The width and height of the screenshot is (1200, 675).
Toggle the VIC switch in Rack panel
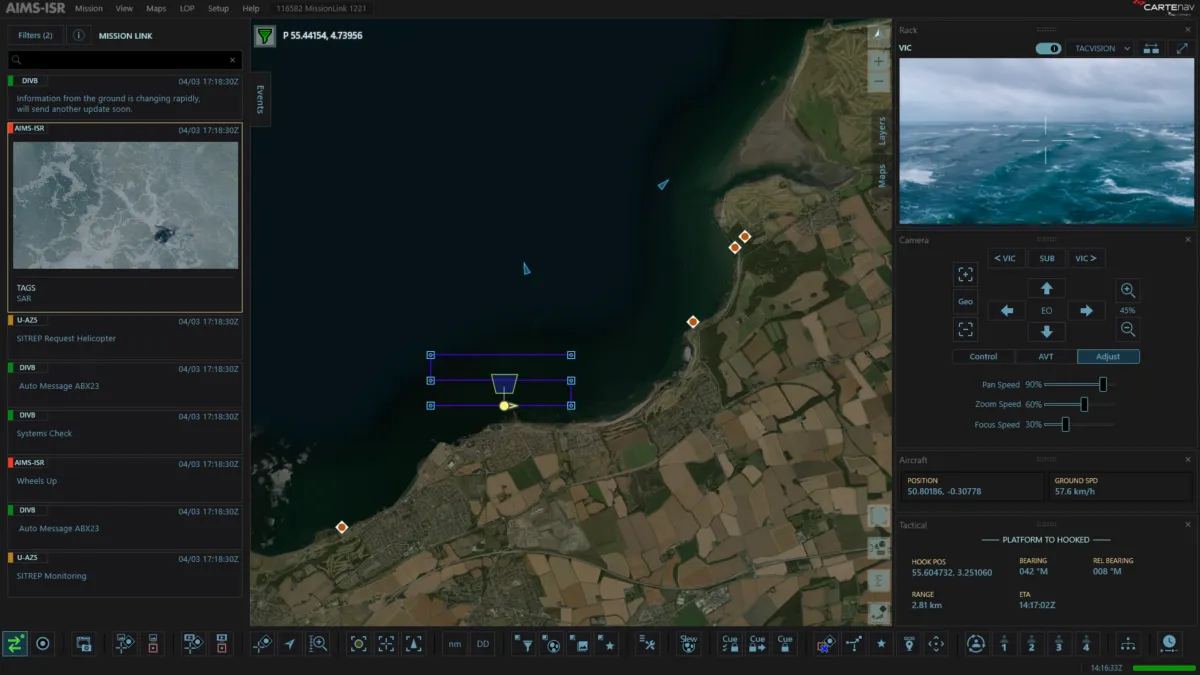pyautogui.click(x=1048, y=48)
